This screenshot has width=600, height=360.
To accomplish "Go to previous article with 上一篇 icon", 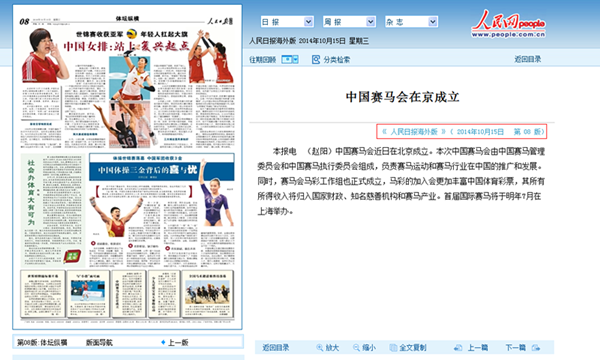I will pyautogui.click(x=458, y=347).
